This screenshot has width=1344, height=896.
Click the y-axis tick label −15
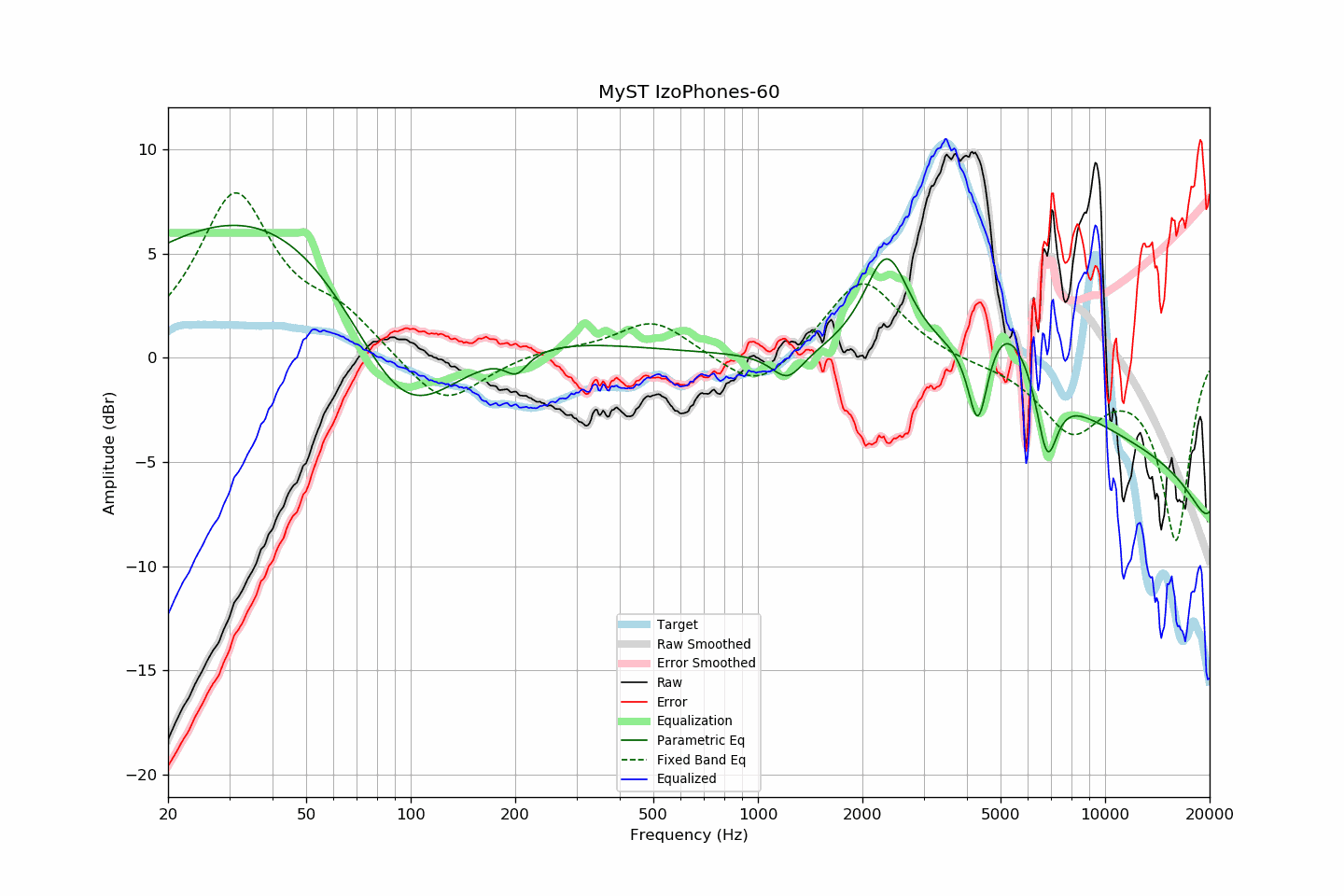(x=142, y=671)
